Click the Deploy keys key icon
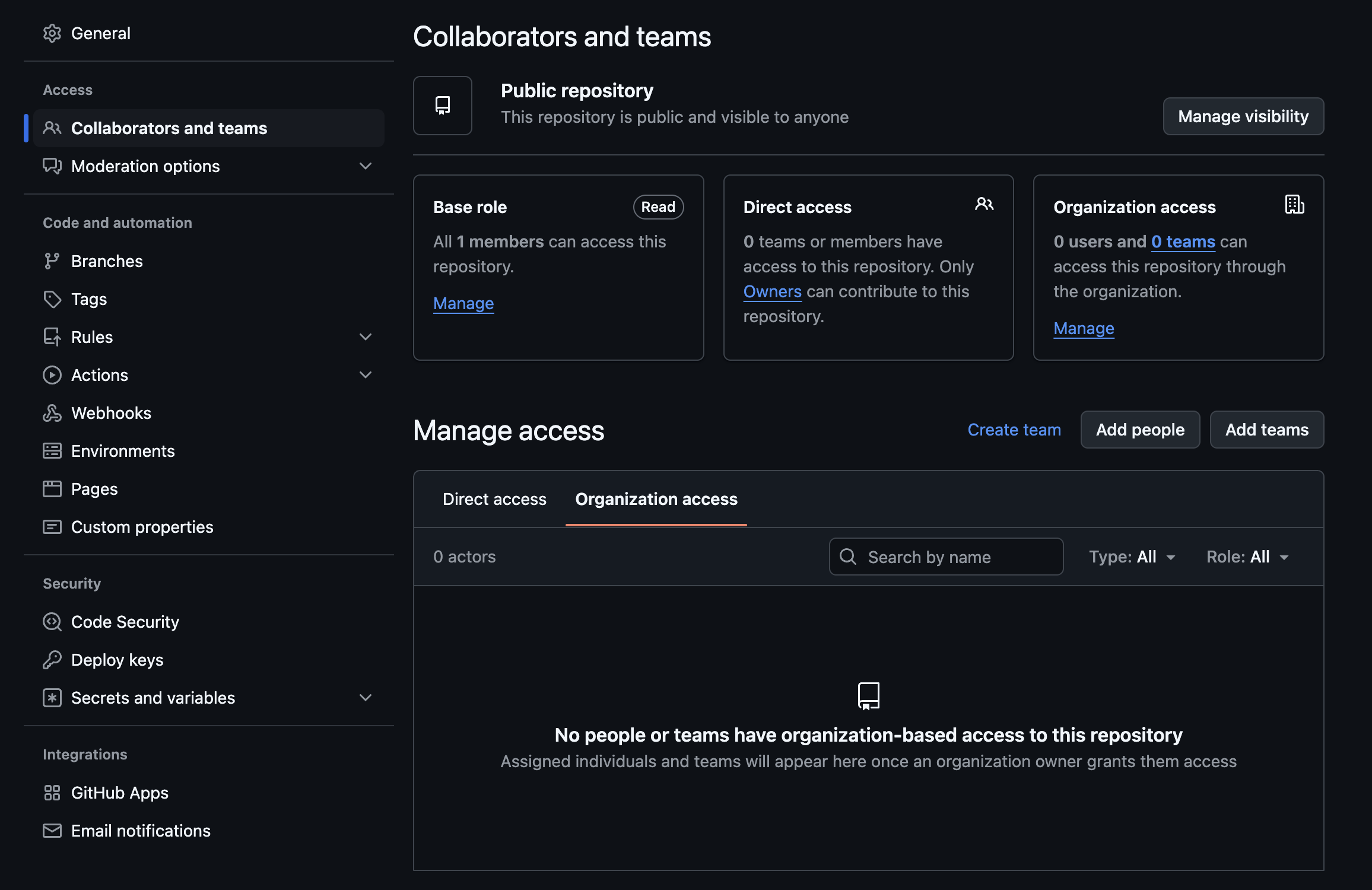This screenshot has height=890, width=1372. coord(52,660)
